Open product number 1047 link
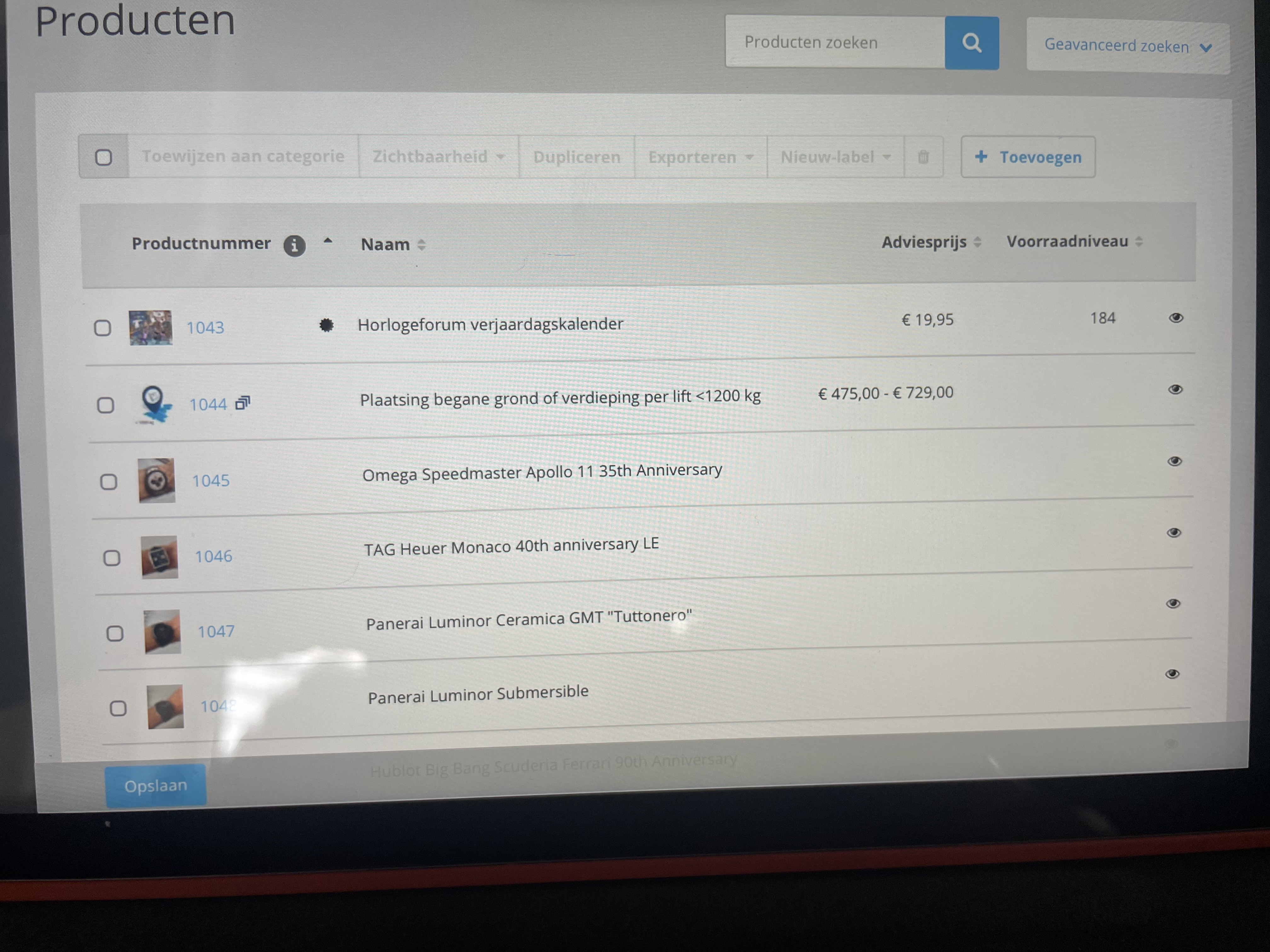1270x952 pixels. pyautogui.click(x=216, y=632)
